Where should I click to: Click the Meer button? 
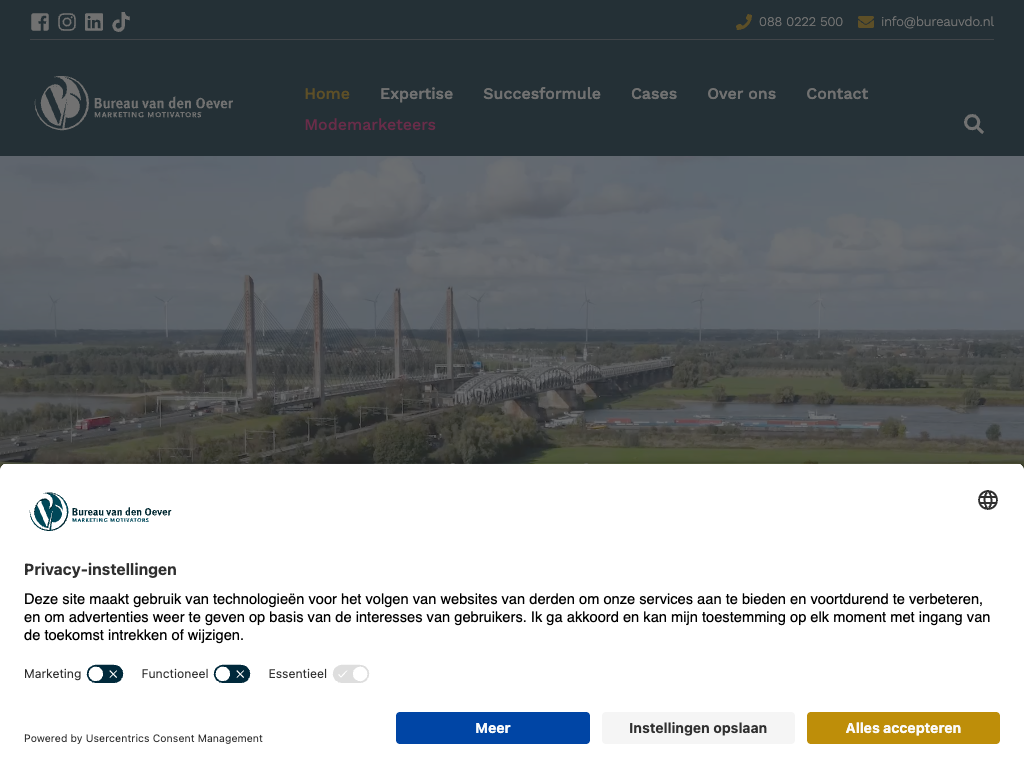tap(493, 728)
